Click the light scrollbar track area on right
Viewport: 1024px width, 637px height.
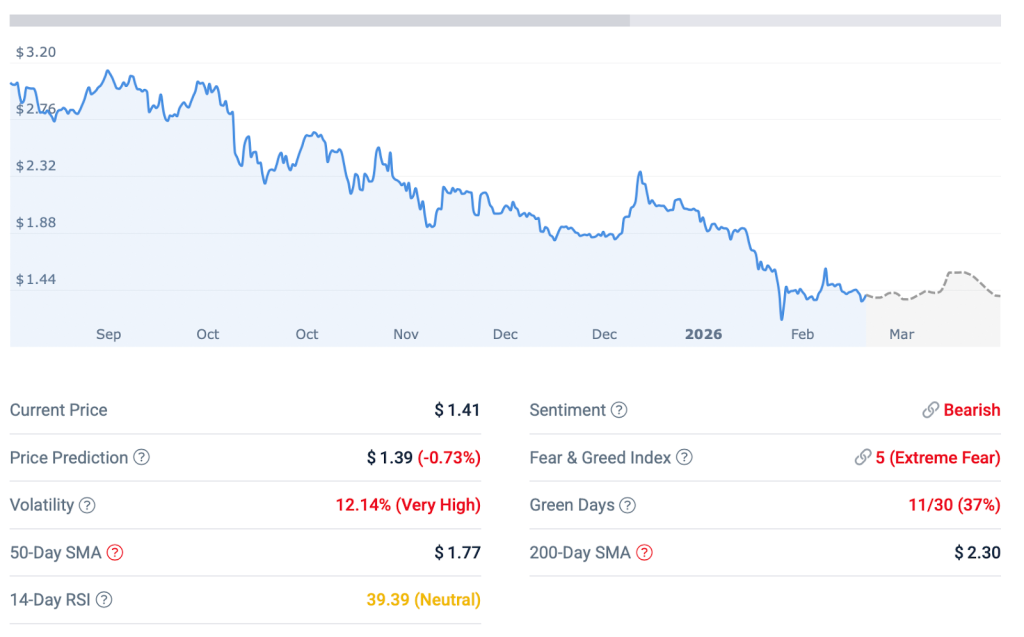(x=815, y=21)
